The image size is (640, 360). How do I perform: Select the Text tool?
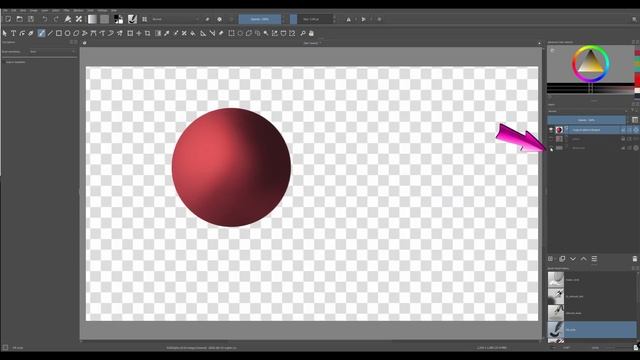(13, 33)
